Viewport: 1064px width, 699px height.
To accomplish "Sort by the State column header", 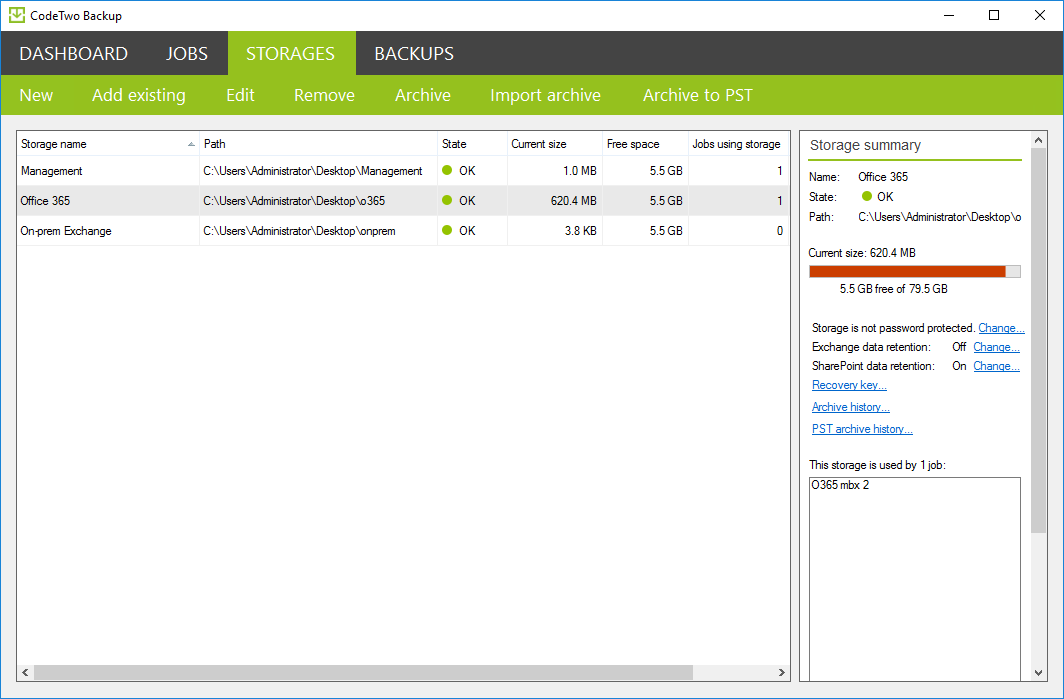I will [x=472, y=144].
